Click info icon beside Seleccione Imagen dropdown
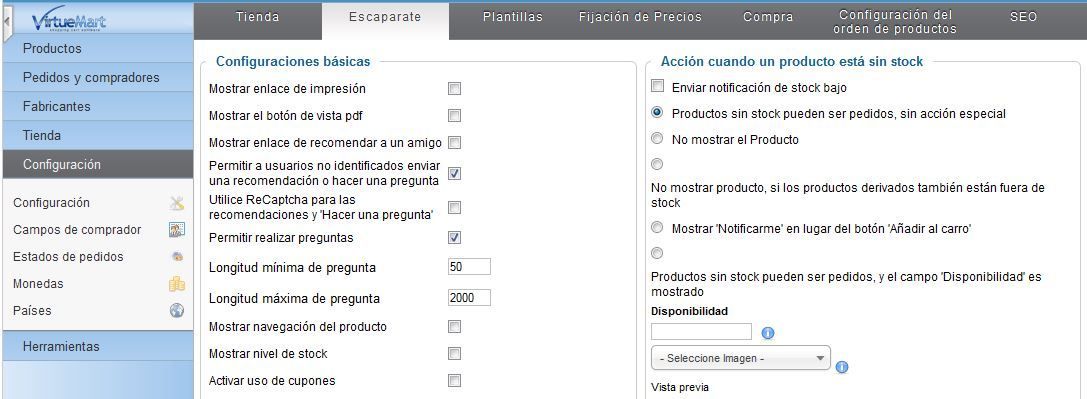Viewport: 1087px width, 399px height. pyautogui.click(x=842, y=367)
